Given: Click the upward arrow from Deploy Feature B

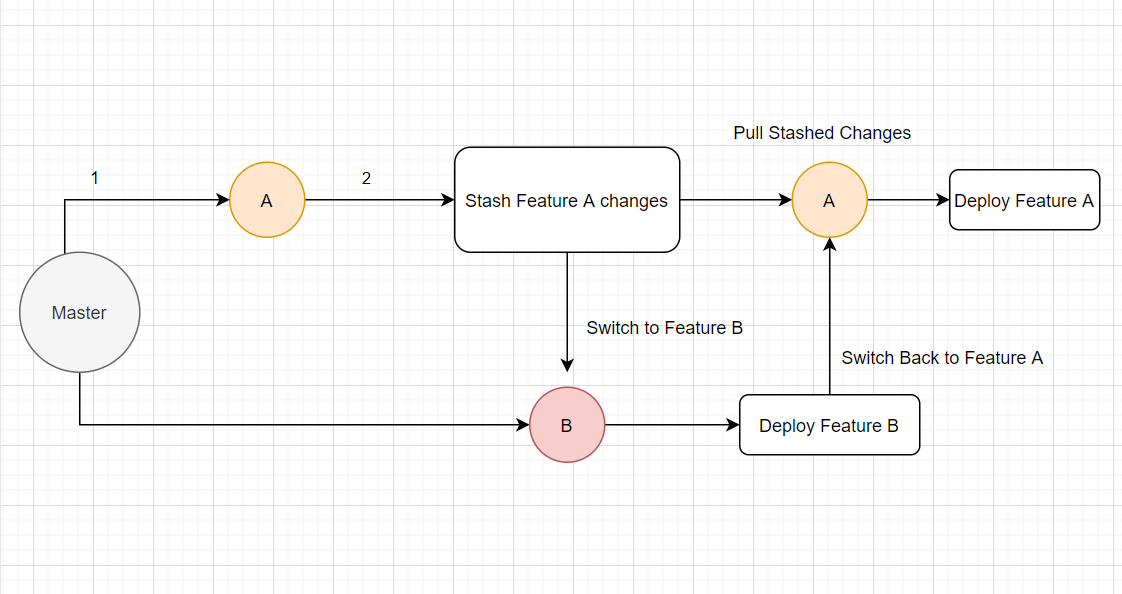Looking at the screenshot, I should coord(829,320).
